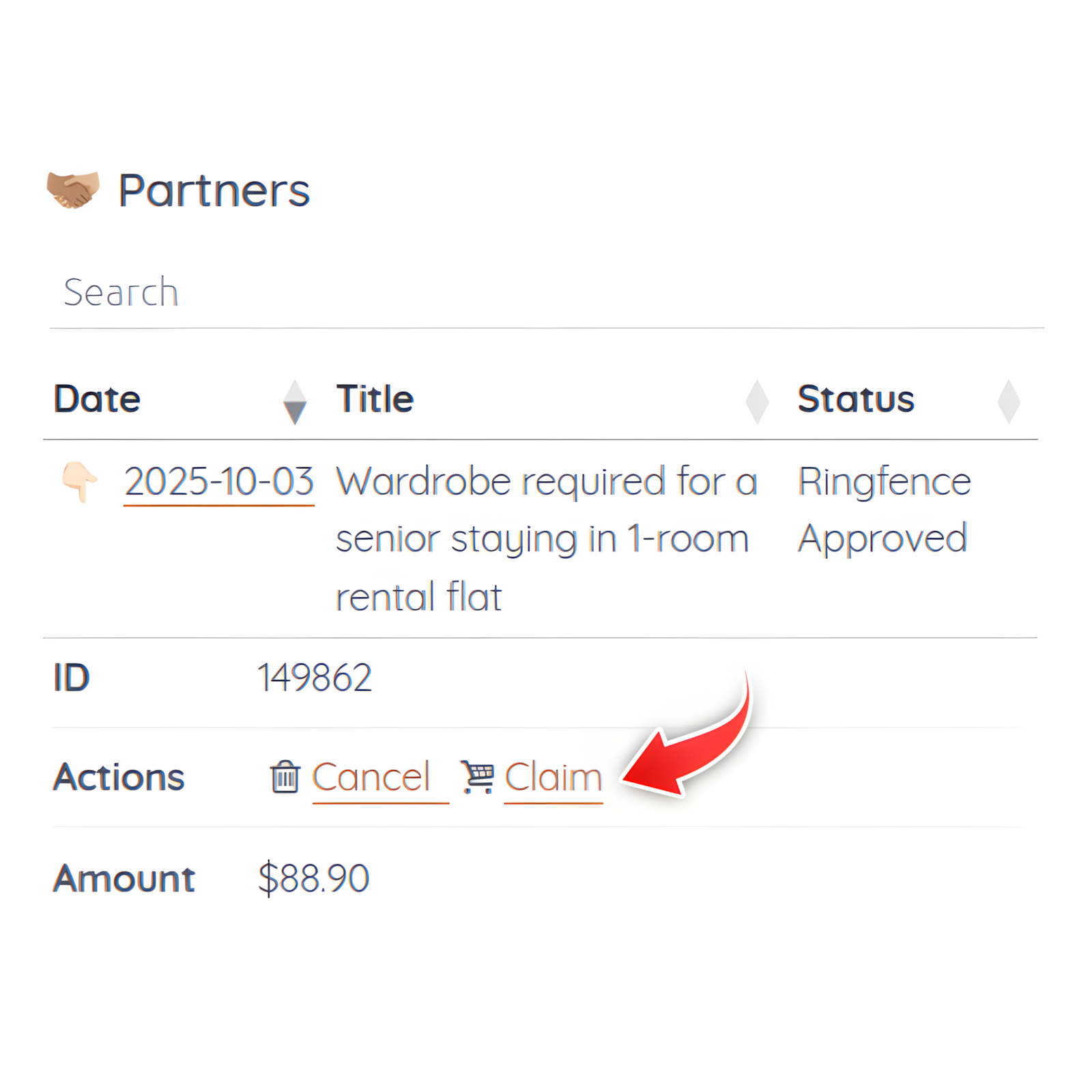Focus the Search input field
Viewport: 1092px width, 1092px height.
(546, 293)
